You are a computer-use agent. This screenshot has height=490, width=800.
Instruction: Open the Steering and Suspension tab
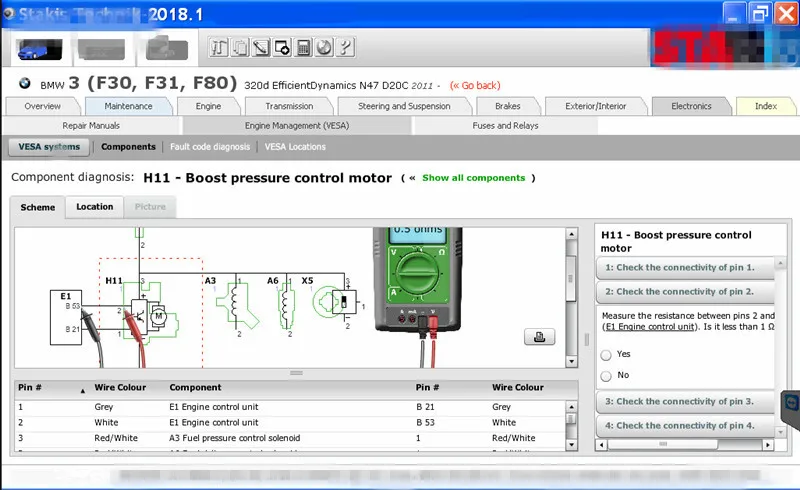pyautogui.click(x=404, y=106)
